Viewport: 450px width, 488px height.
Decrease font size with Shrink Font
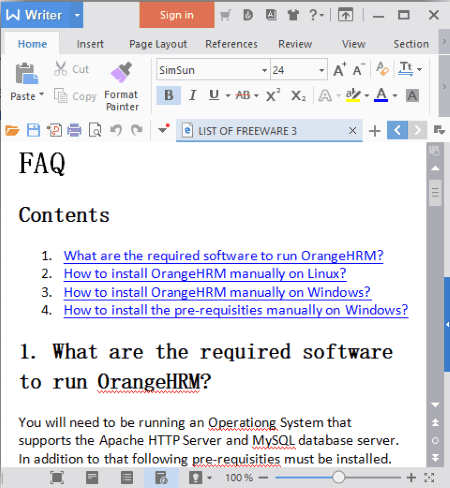(359, 70)
